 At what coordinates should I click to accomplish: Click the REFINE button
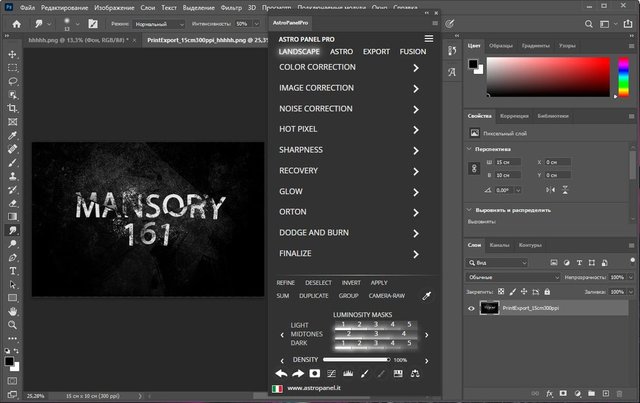285,283
